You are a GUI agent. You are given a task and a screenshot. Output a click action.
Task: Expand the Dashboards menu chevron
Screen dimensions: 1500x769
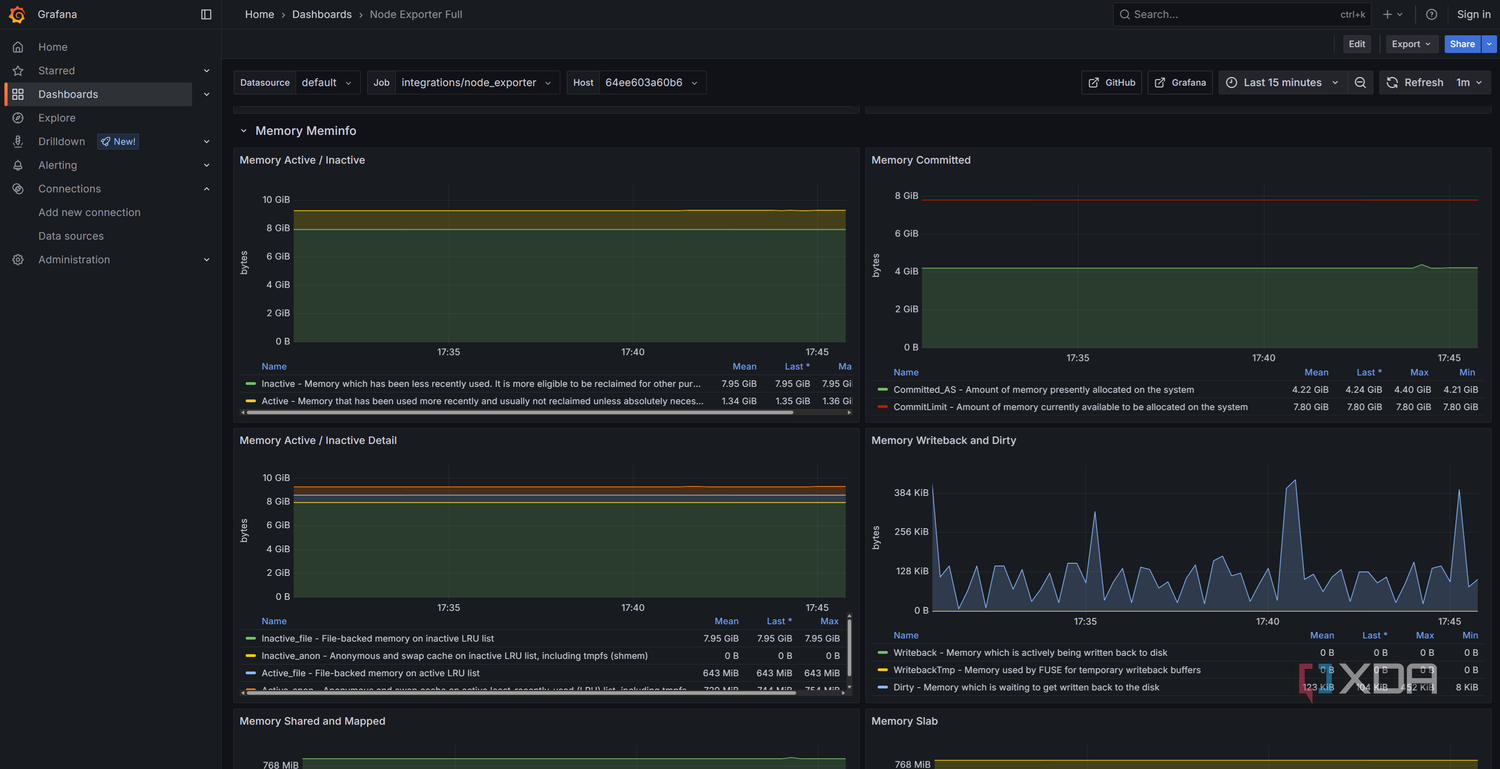tap(207, 94)
